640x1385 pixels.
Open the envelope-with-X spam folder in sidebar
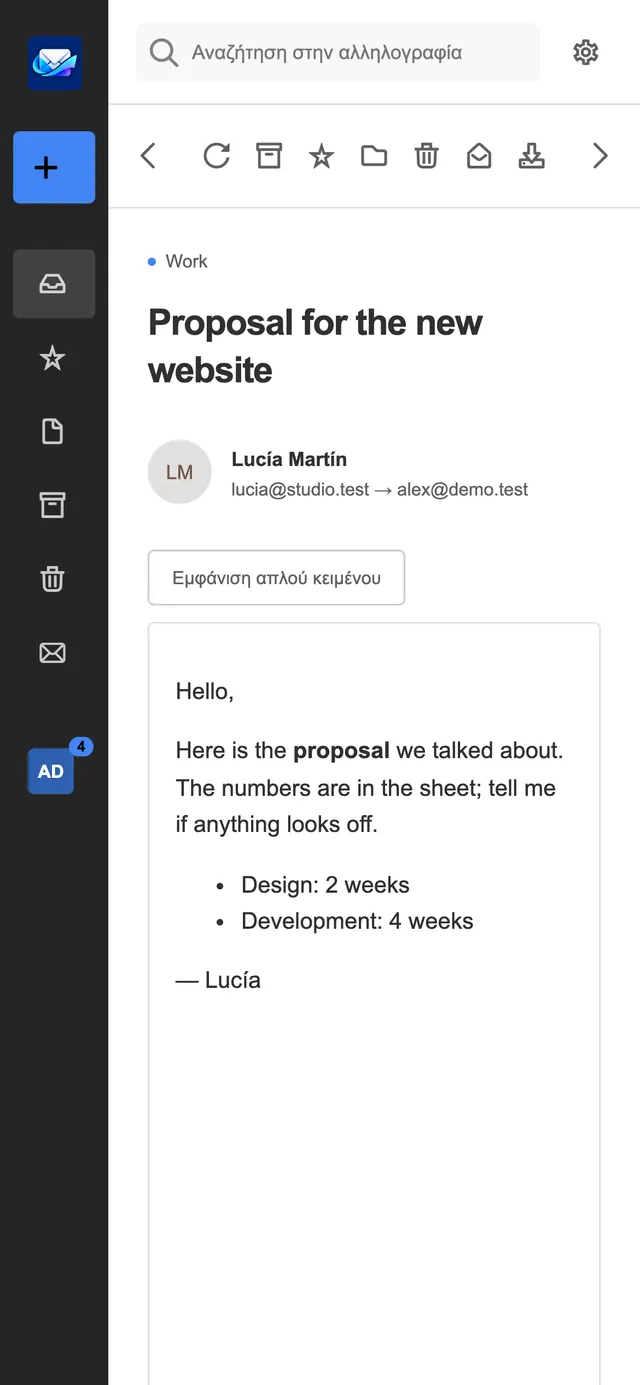point(52,653)
